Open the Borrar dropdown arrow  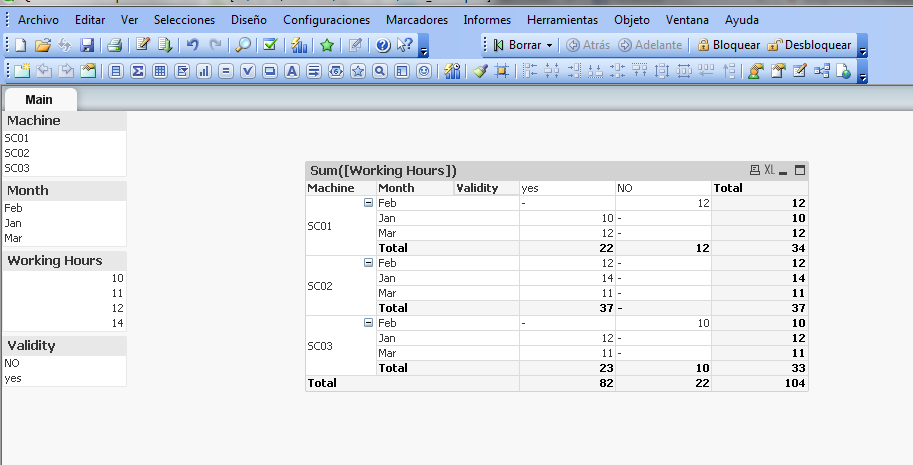pos(549,45)
